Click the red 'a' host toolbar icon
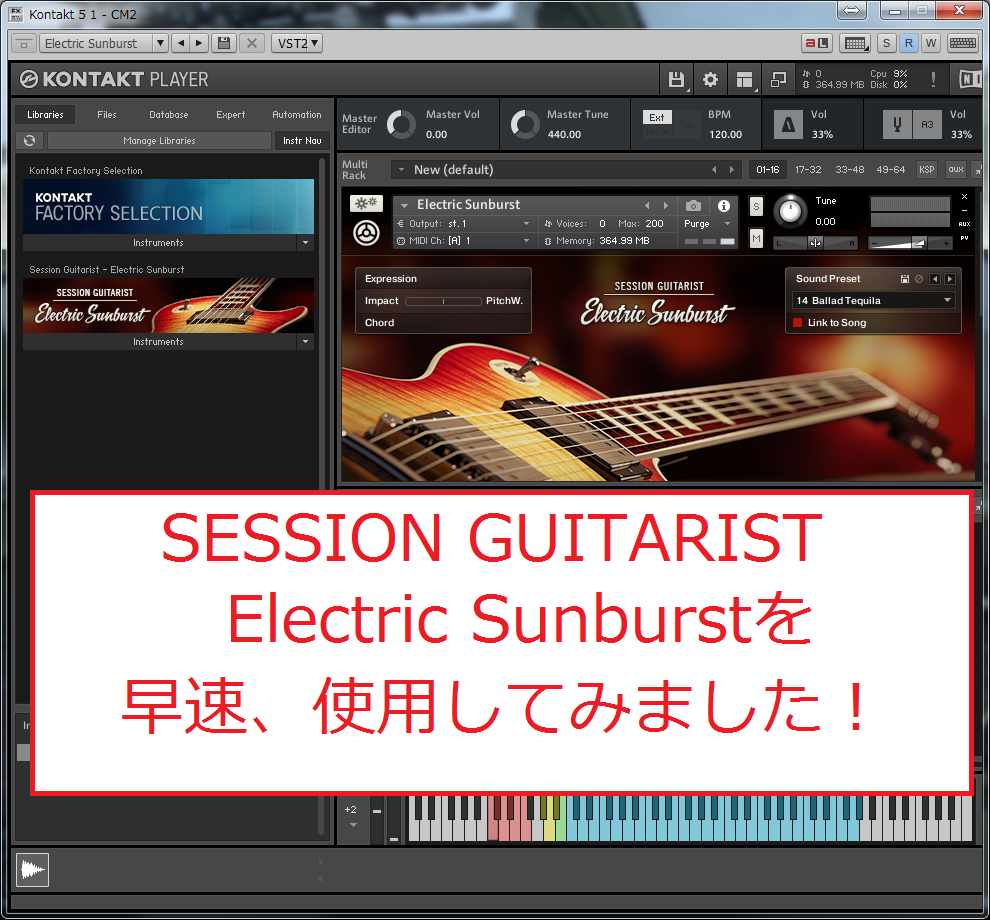 (816, 43)
